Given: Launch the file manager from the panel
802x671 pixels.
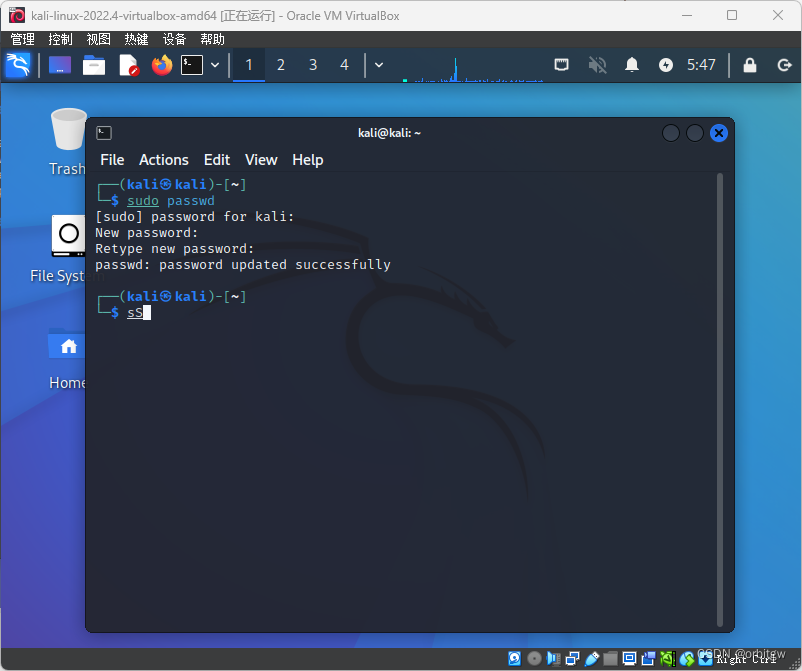Looking at the screenshot, I should tap(94, 65).
